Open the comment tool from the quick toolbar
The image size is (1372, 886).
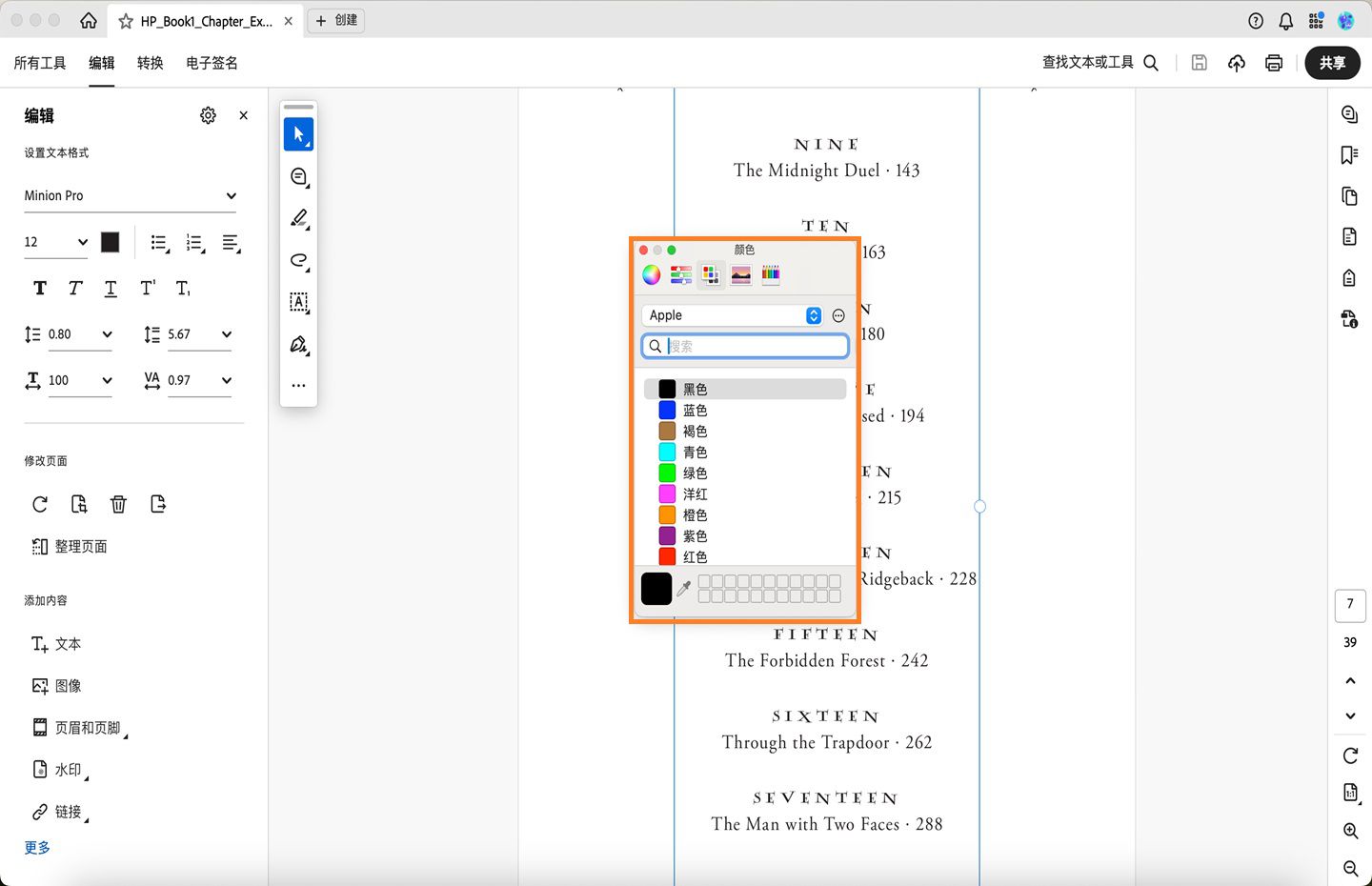298,176
